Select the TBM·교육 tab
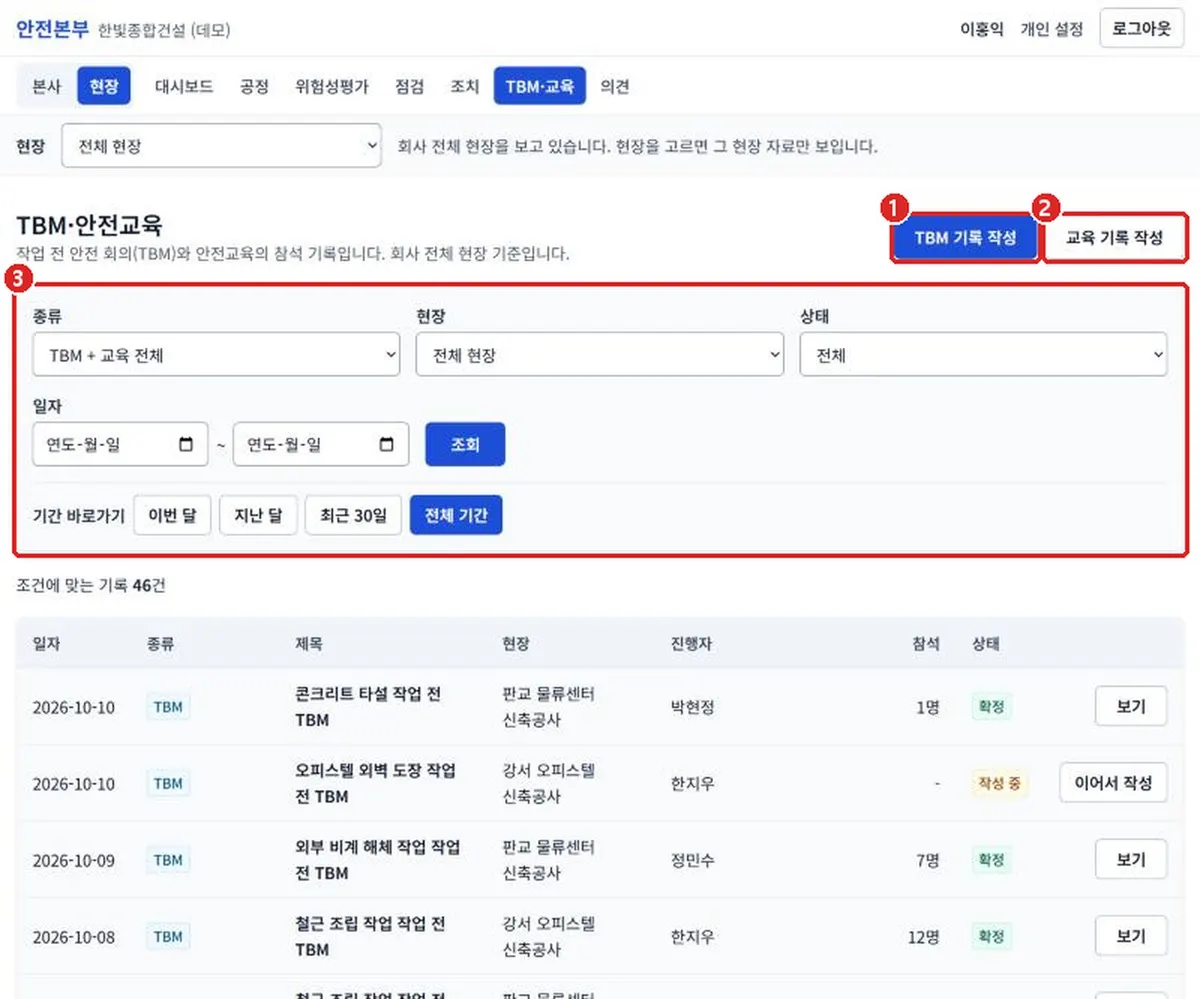 540,86
